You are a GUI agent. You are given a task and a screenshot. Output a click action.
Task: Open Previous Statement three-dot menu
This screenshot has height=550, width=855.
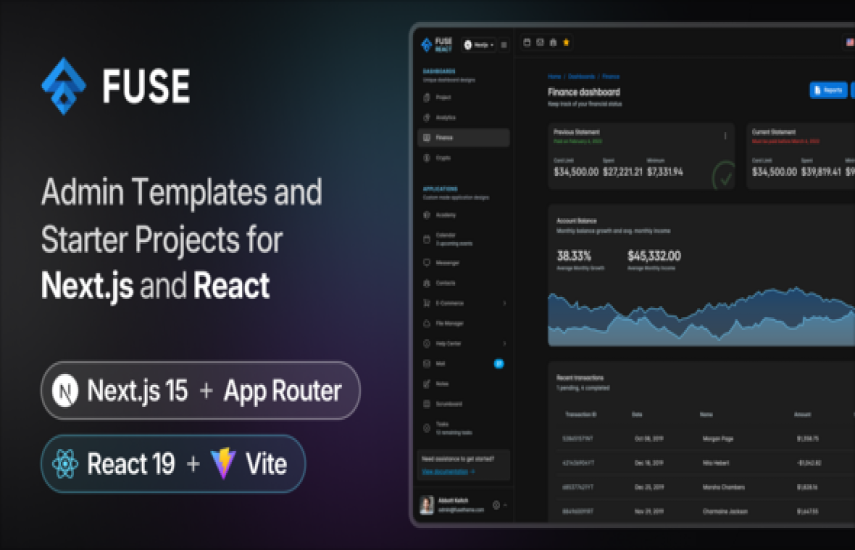coord(725,136)
